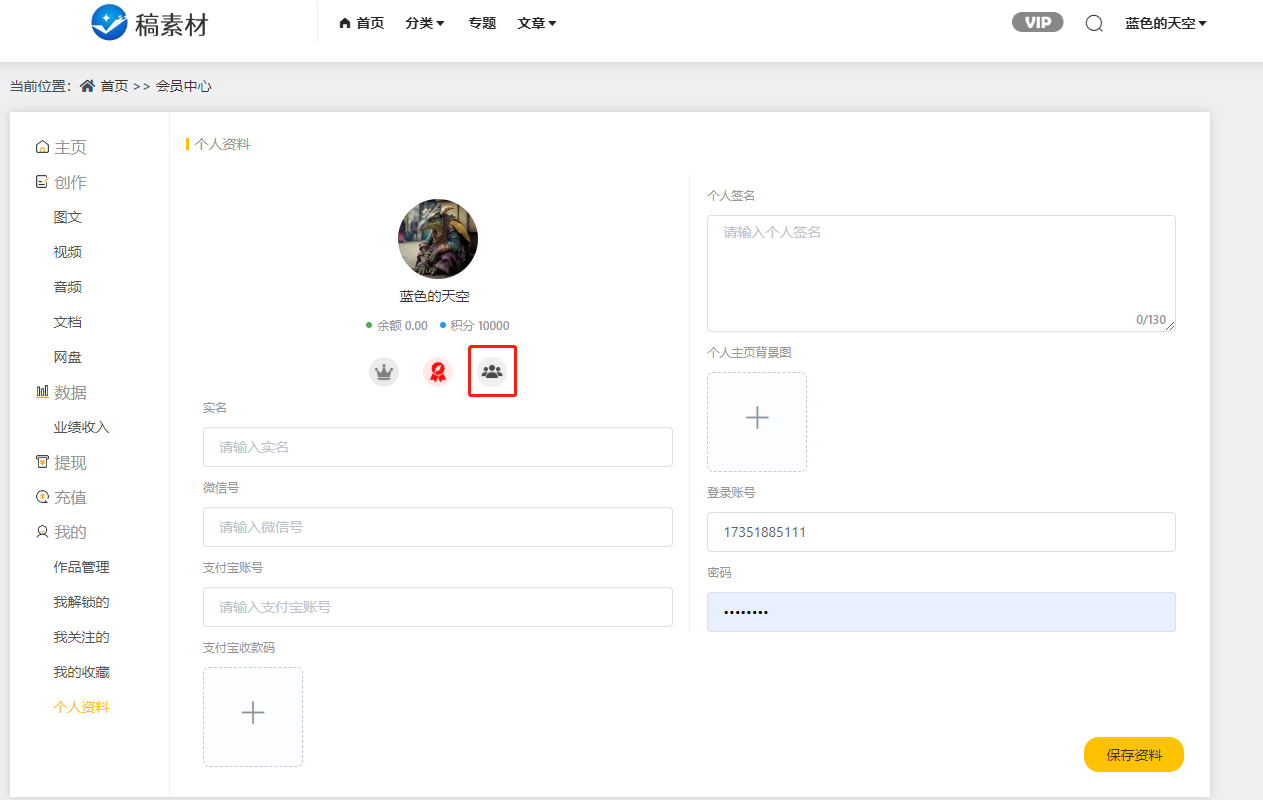Click the user avatar picture
Screen dimensions: 1263x800
click(437, 239)
